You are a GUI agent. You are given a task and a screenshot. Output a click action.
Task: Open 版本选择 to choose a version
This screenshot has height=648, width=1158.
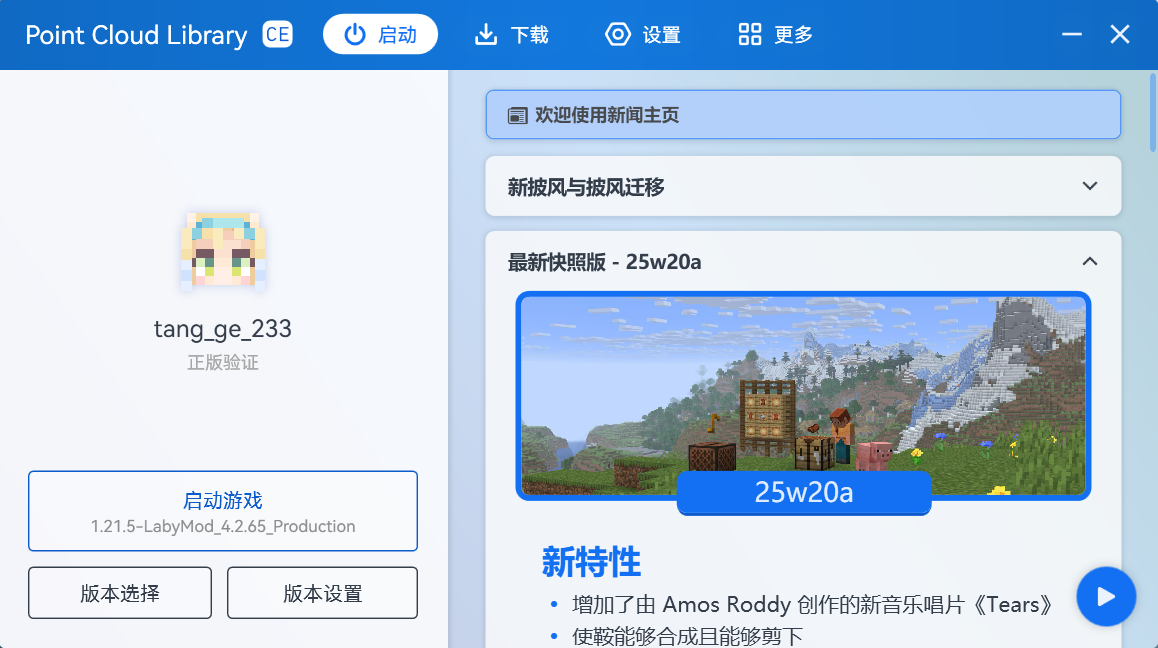coord(120,593)
